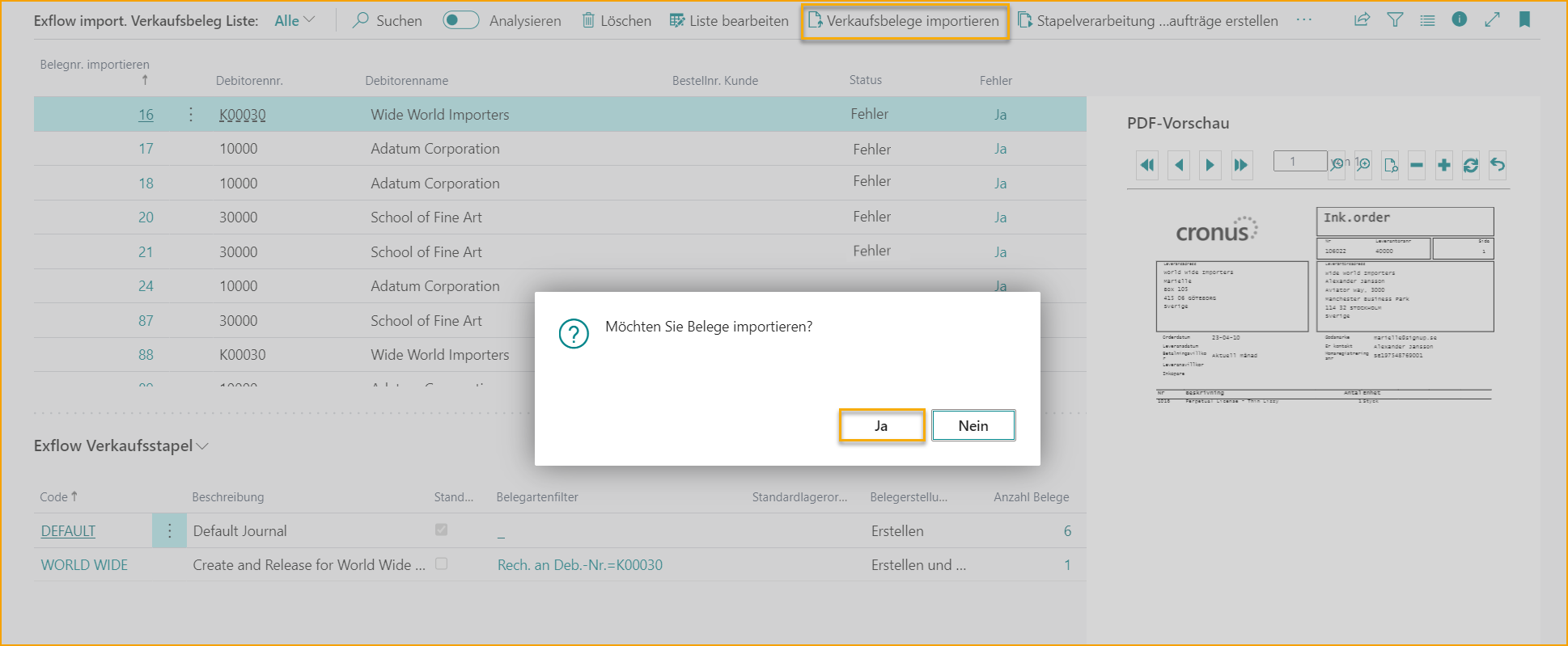This screenshot has width=1568, height=646.
Task: Select Liste bearbeiten in action bar
Action: (x=729, y=21)
